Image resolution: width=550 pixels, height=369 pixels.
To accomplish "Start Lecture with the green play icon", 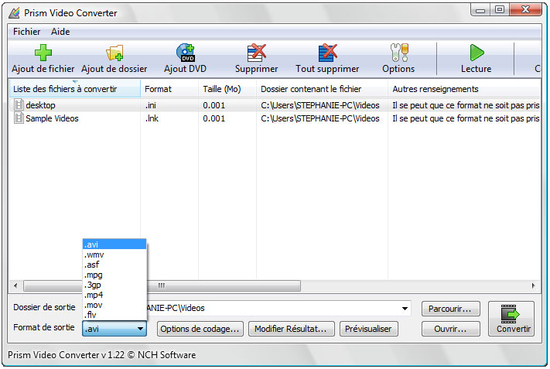I will [x=477, y=53].
